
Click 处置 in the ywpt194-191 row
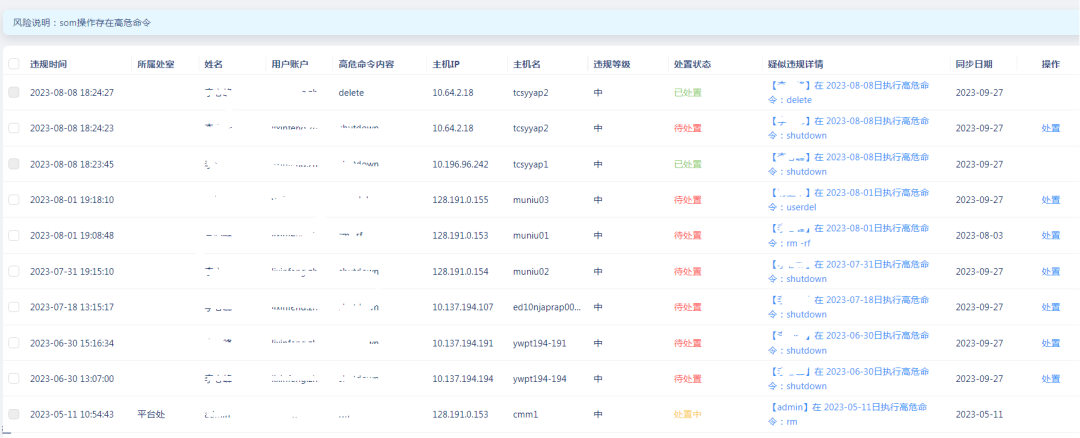coord(1050,343)
